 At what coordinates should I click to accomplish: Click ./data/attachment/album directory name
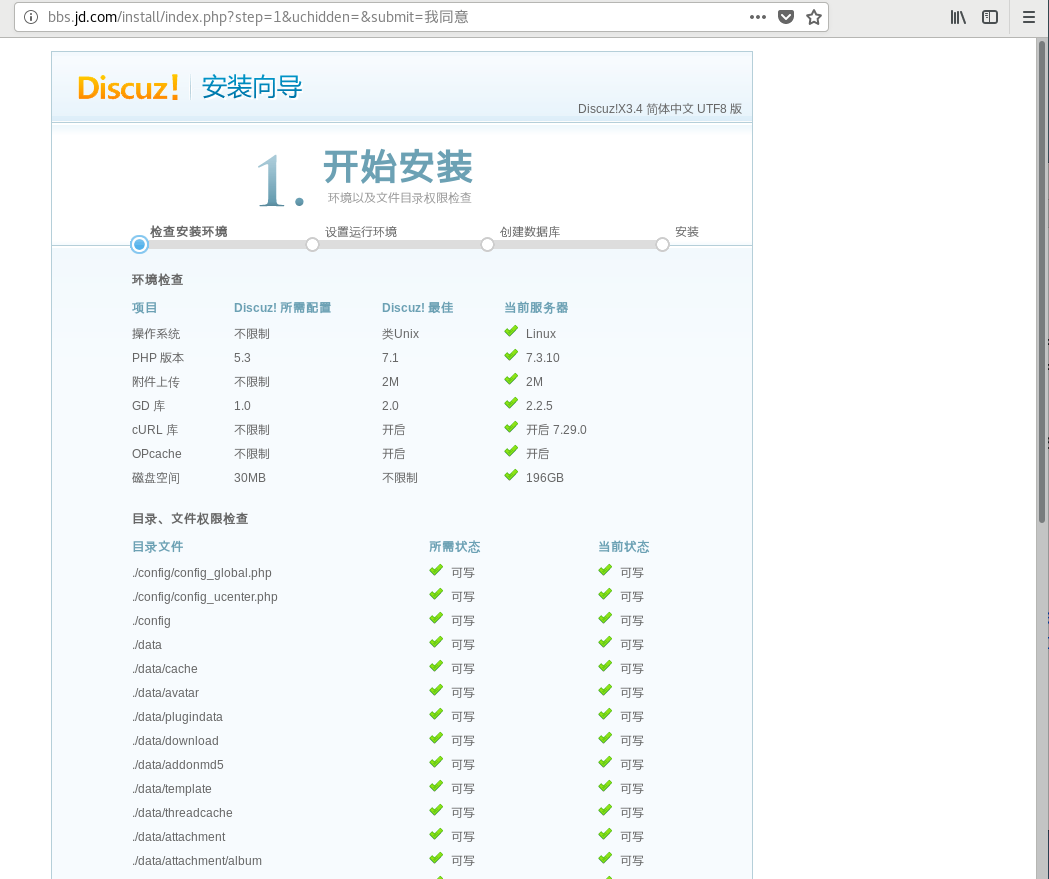[197, 861]
